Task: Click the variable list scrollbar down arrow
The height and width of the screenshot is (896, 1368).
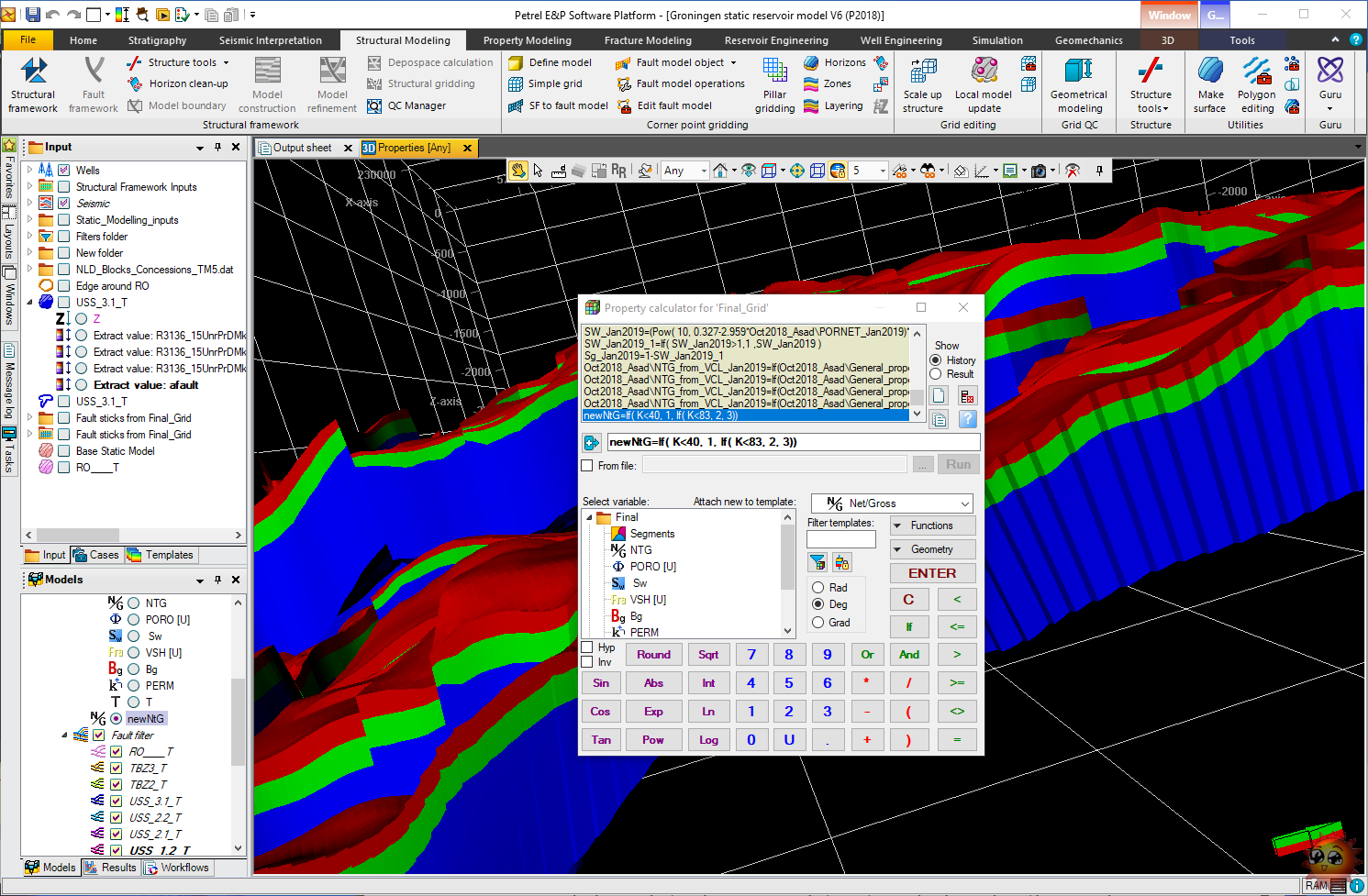Action: (787, 631)
